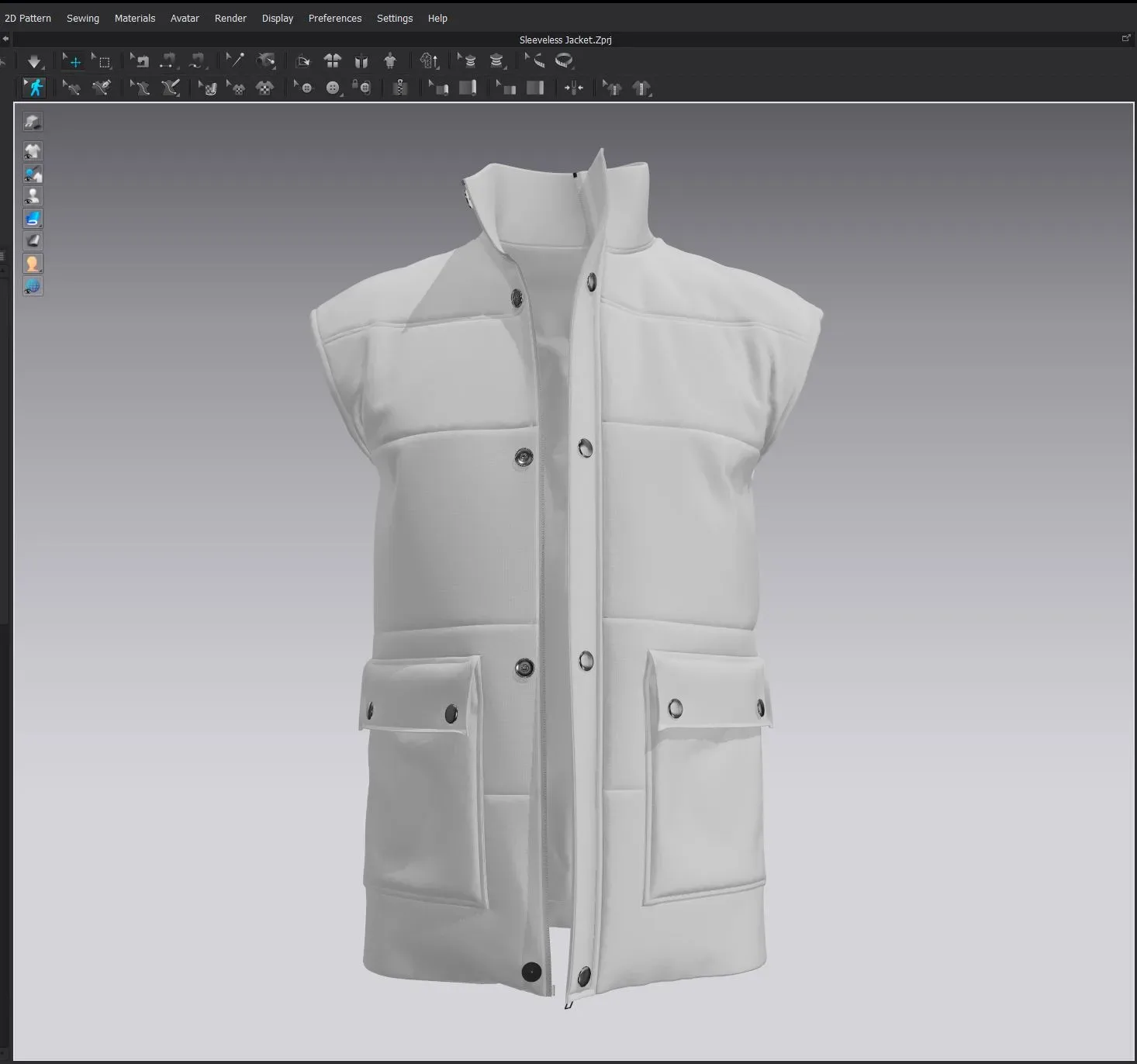Image resolution: width=1137 pixels, height=1064 pixels.
Task: Toggle pin visibility in sidebar
Action: coord(33,174)
